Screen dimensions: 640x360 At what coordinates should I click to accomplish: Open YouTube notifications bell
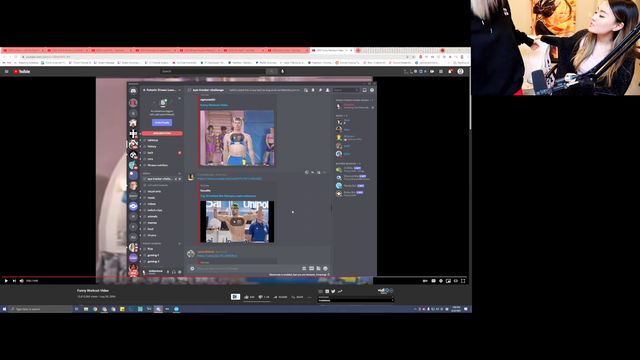point(450,71)
